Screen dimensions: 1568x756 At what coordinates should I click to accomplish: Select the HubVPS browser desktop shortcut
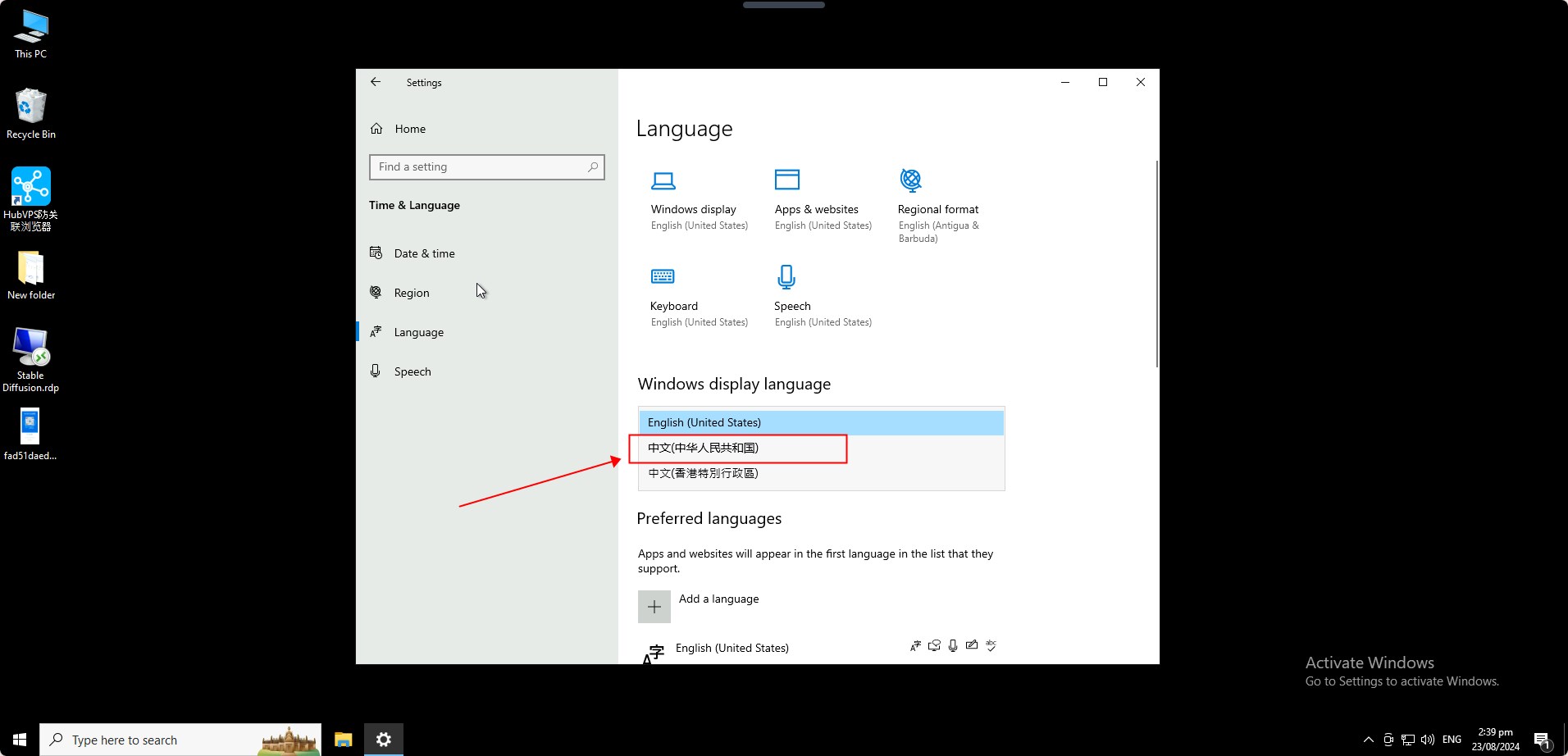coord(31,199)
